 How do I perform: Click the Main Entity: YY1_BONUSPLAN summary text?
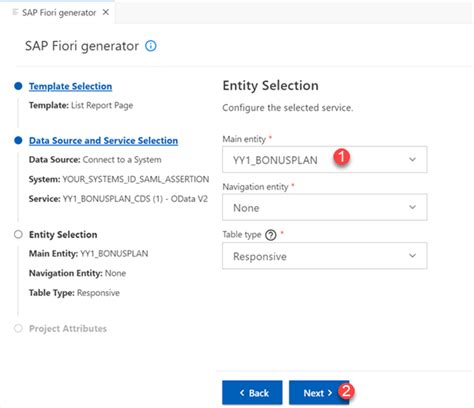point(88,254)
